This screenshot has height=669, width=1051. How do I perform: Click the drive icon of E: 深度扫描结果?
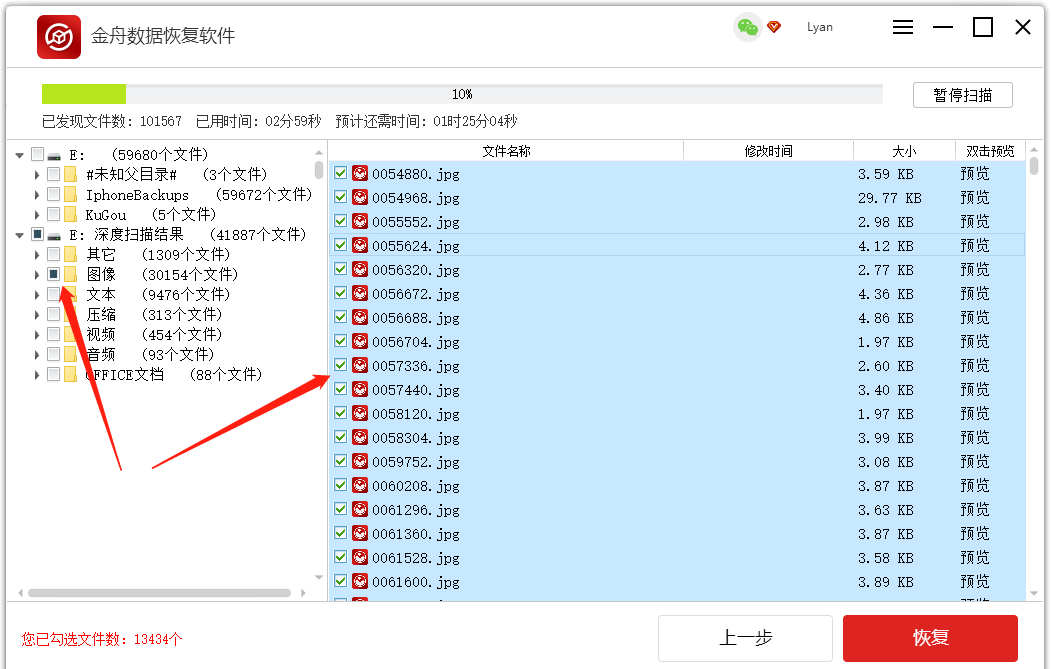(x=54, y=236)
